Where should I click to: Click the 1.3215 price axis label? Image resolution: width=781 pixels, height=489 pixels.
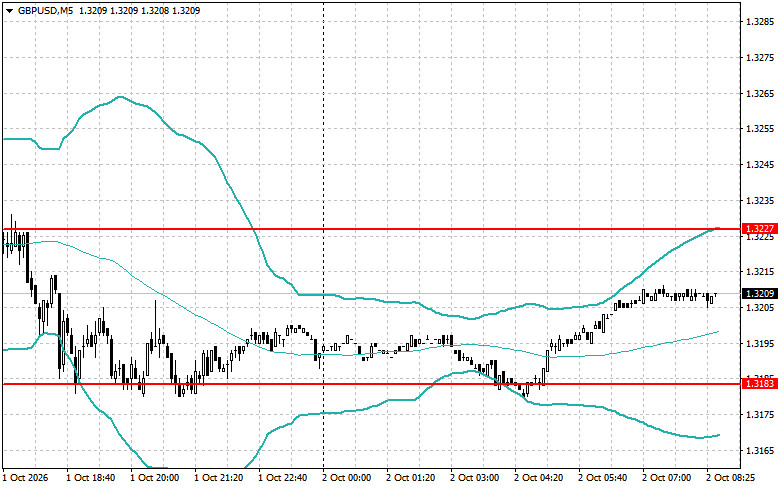(x=760, y=272)
